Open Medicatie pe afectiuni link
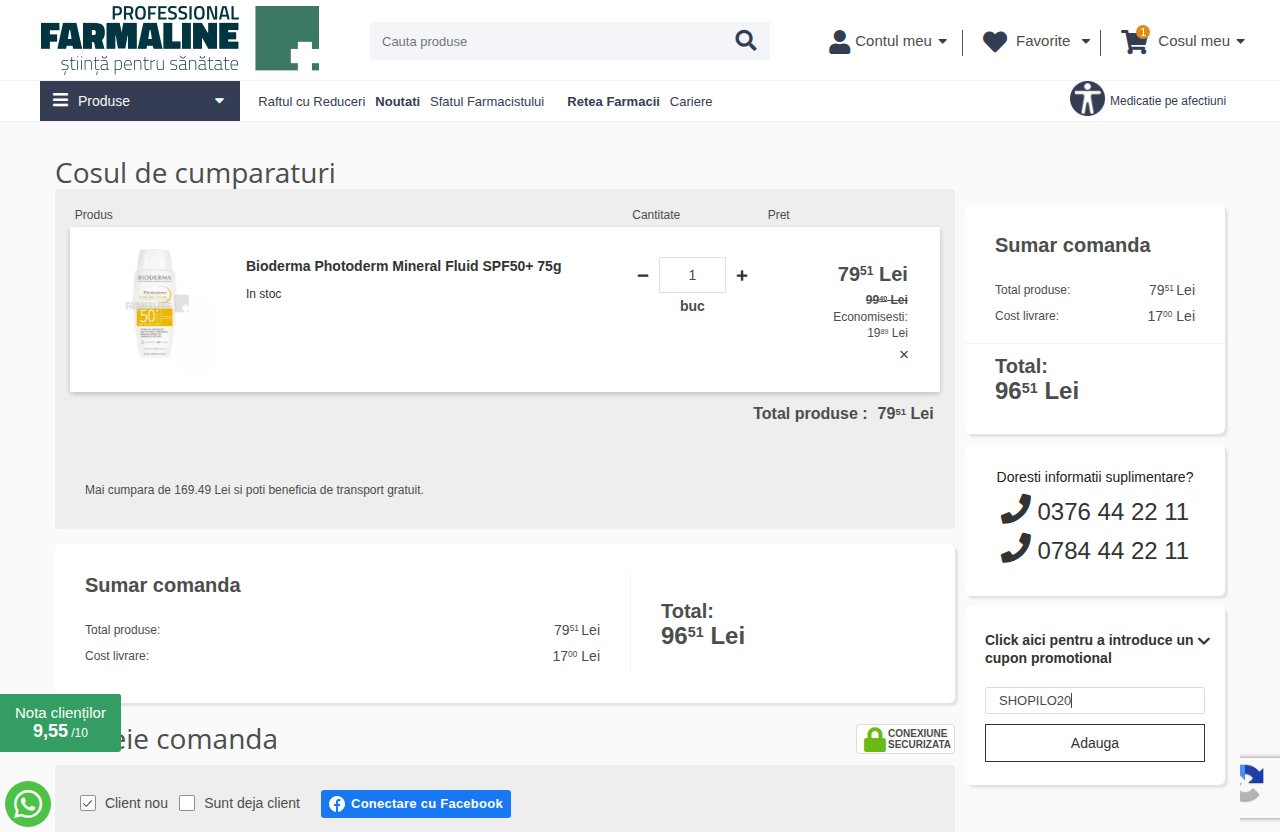1280x832 pixels. [1168, 101]
